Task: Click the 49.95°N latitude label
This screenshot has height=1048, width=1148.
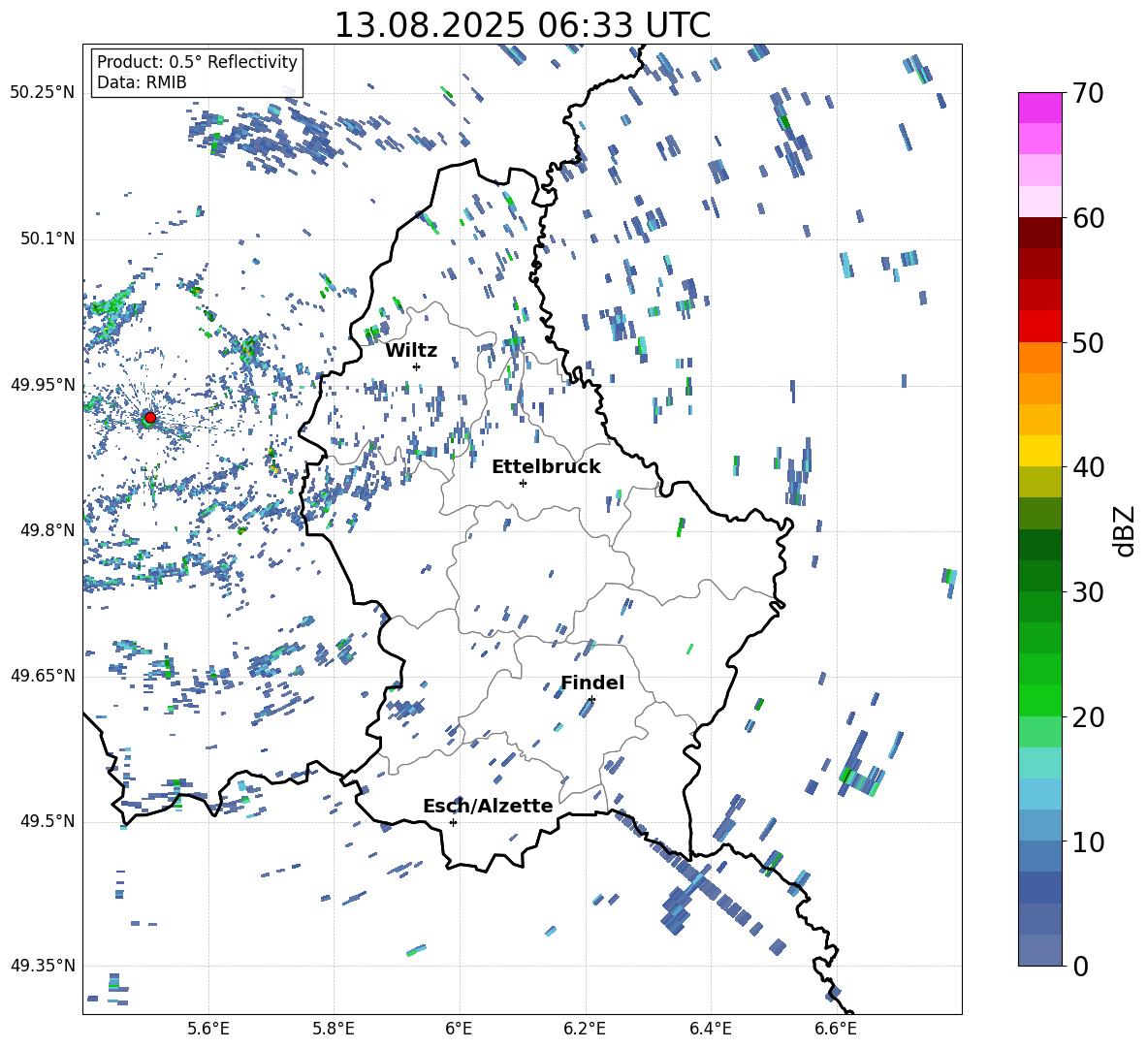Action: (x=43, y=384)
